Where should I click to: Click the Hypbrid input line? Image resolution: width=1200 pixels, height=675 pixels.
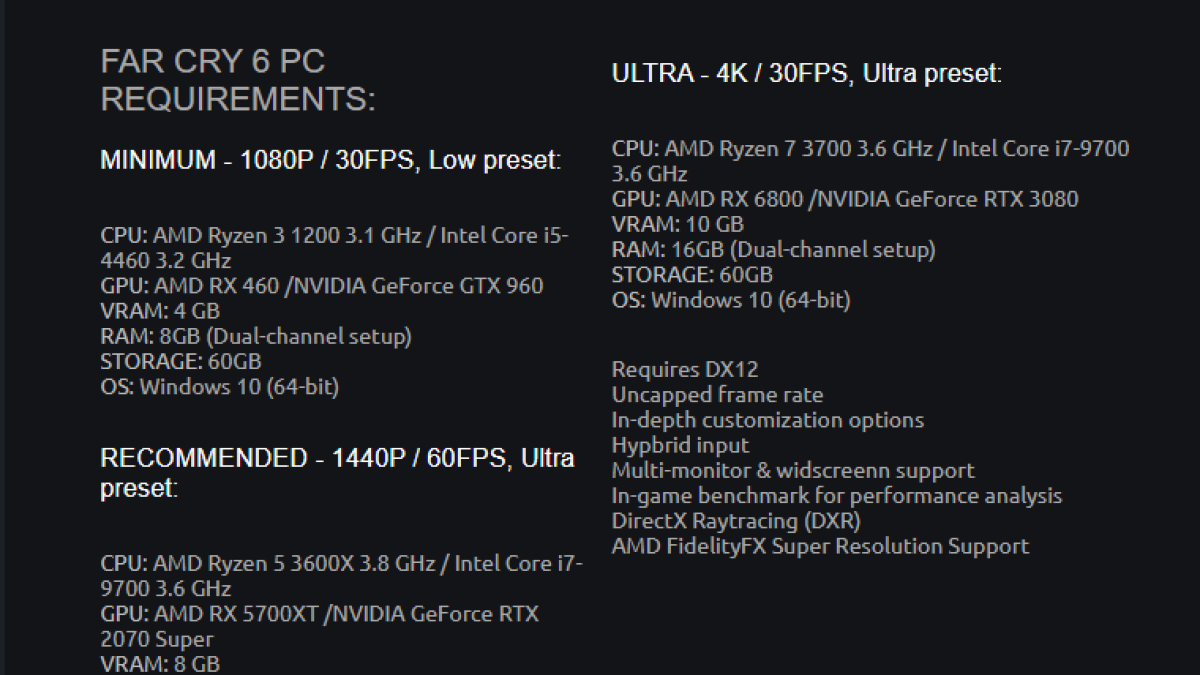click(680, 445)
